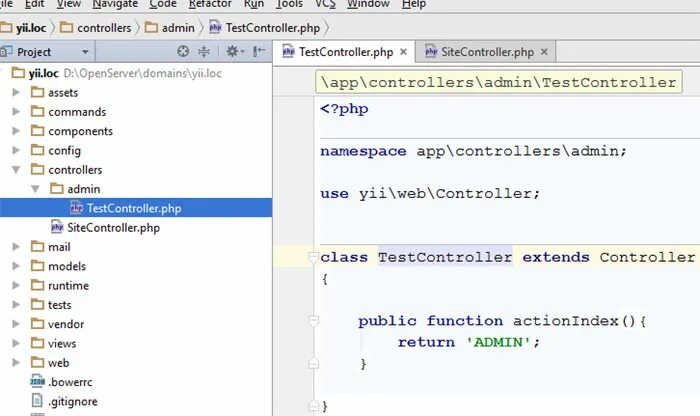Expand the mail folder arrow
Viewport: 700px width, 416px height.
pyautogui.click(x=16, y=246)
